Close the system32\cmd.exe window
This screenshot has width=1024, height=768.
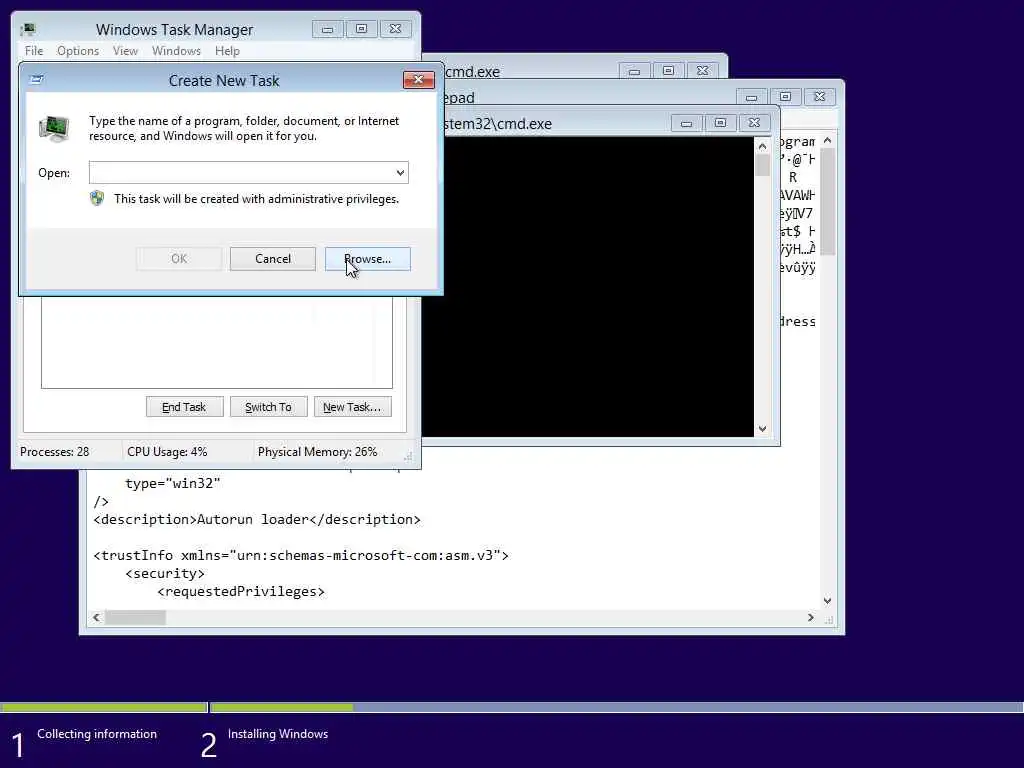pyautogui.click(x=754, y=123)
